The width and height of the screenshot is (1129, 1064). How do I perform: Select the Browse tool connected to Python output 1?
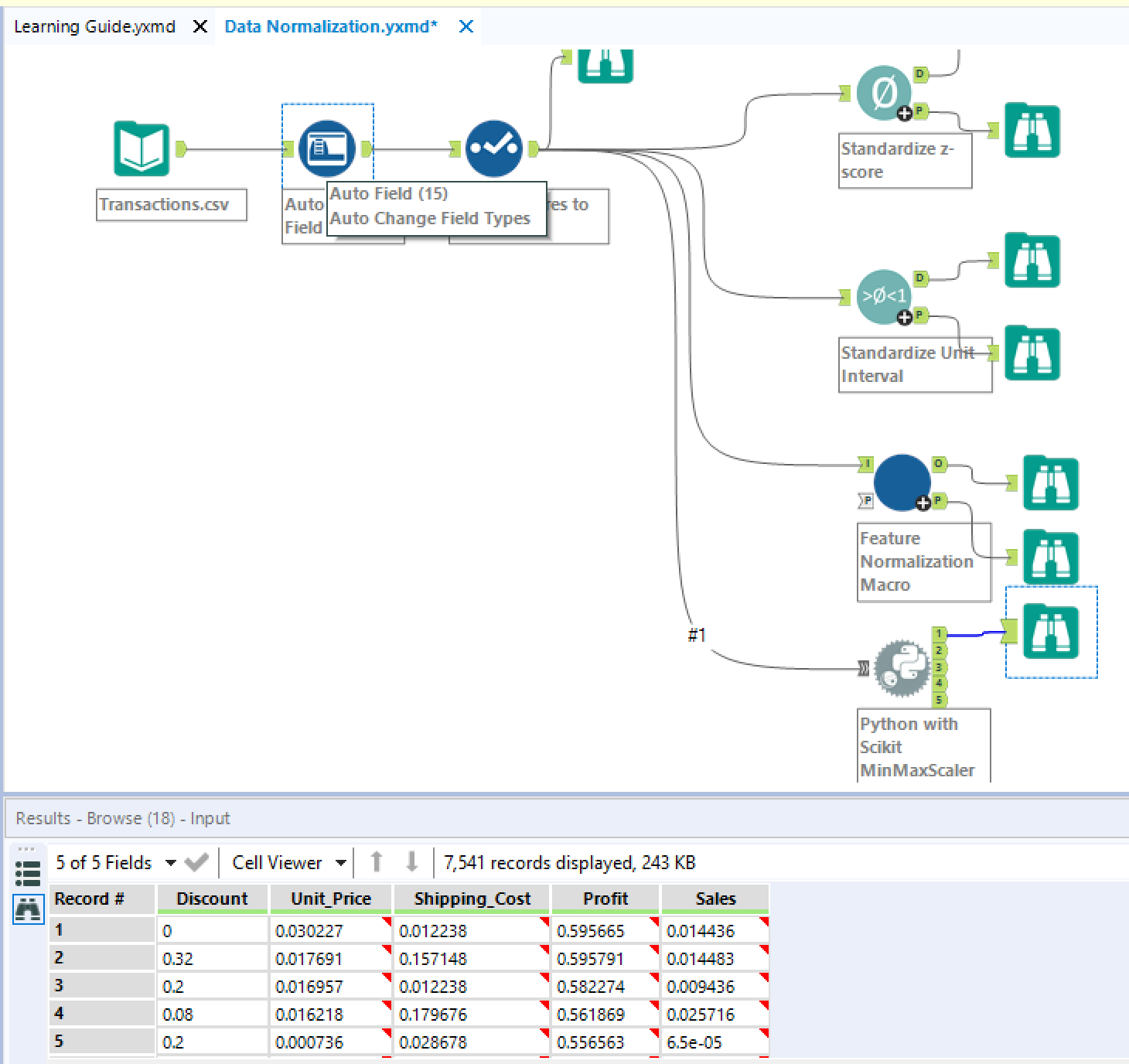[x=1049, y=631]
